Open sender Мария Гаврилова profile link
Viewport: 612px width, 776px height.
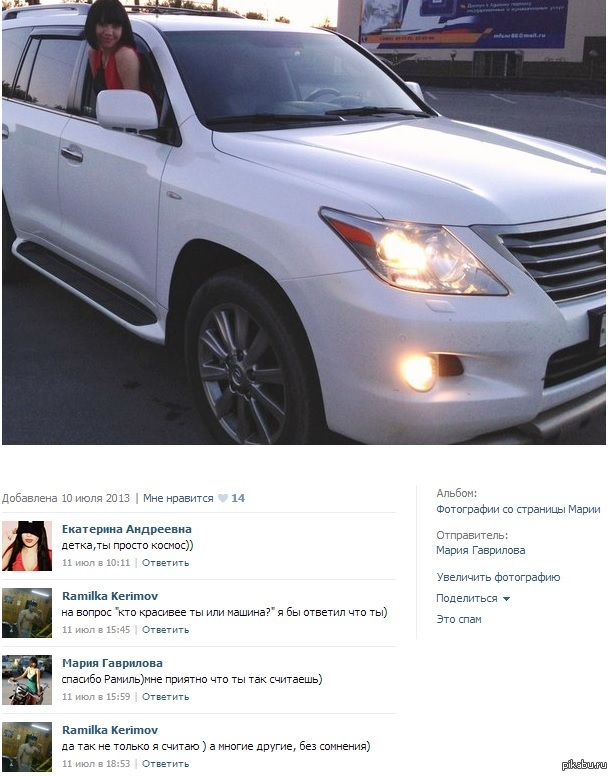click(x=480, y=550)
